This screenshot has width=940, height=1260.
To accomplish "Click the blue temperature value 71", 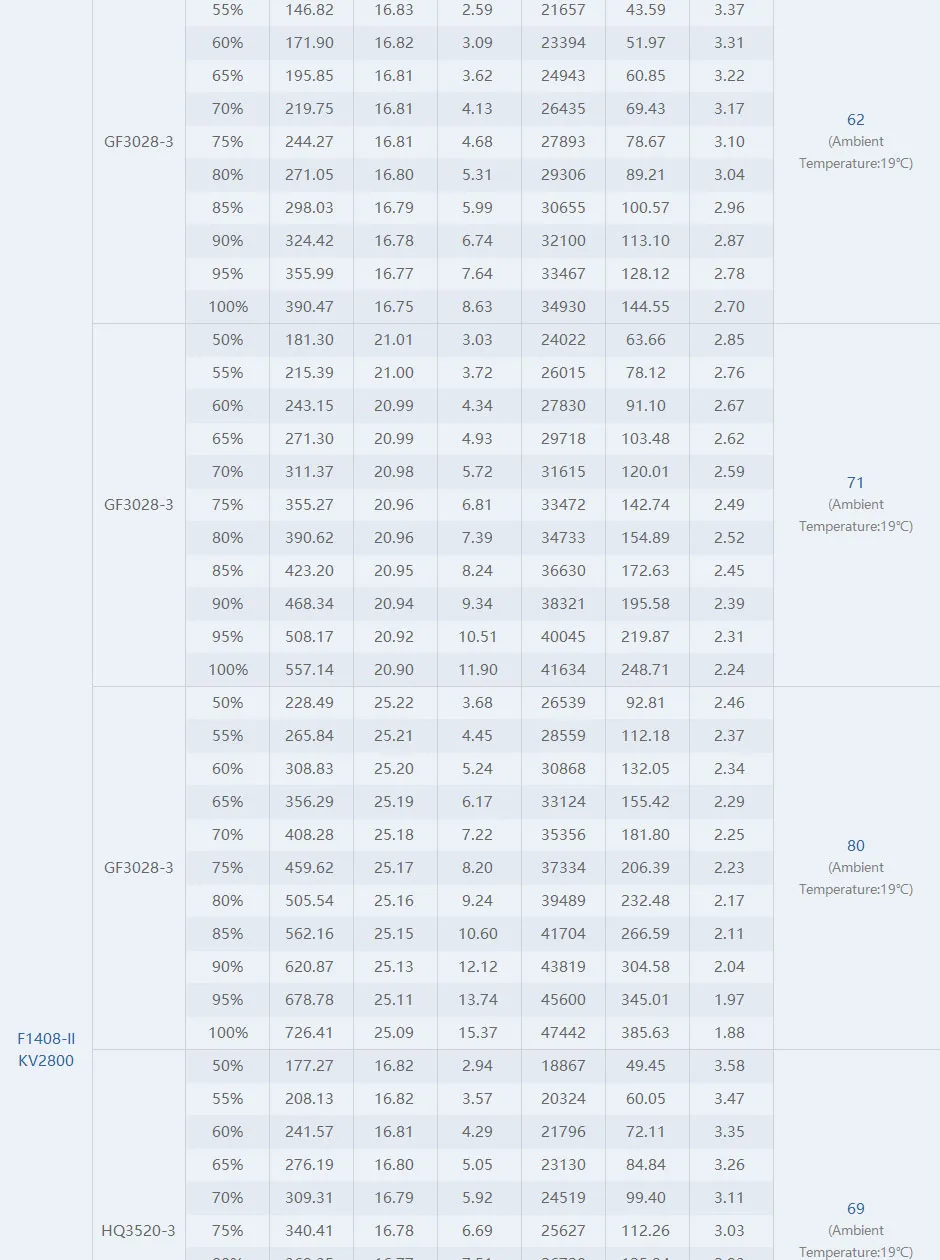I will 855,483.
